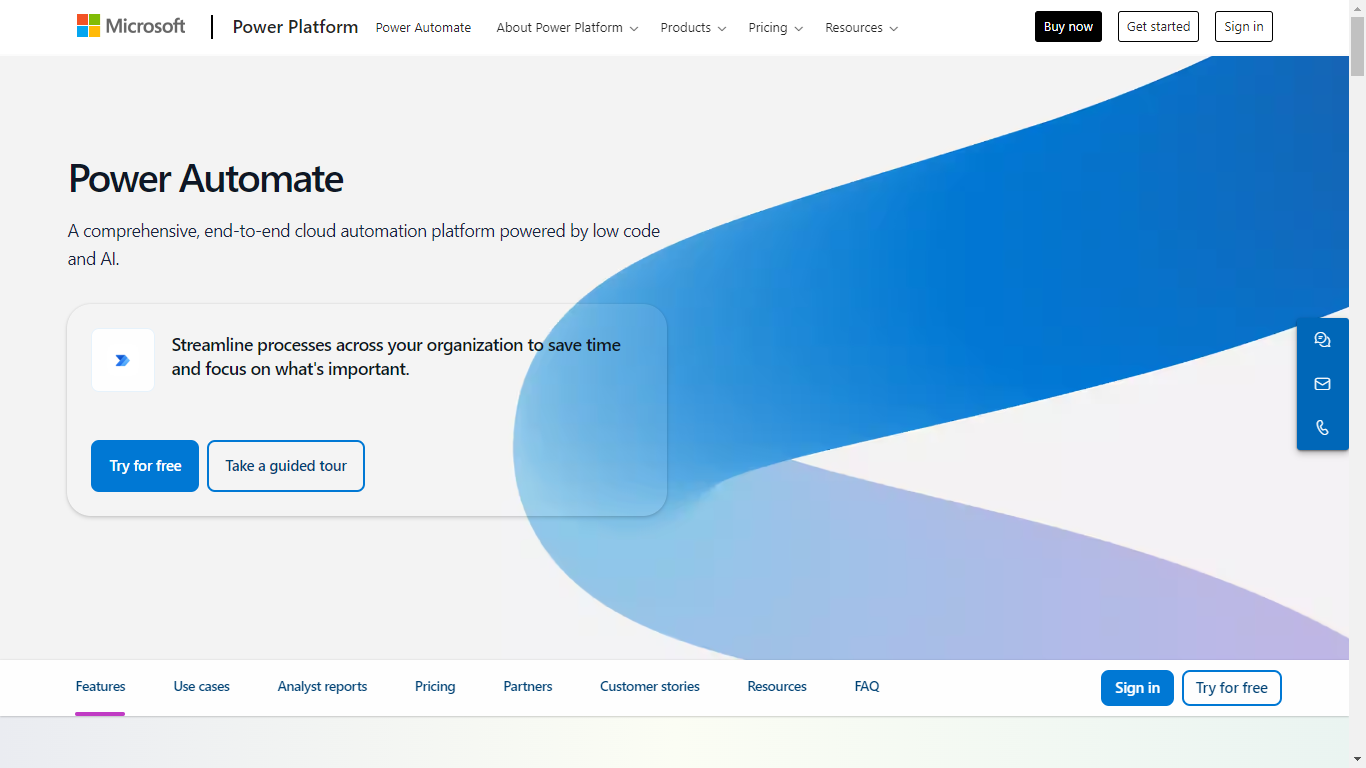Open the Power Automate header link
1366x768 pixels.
tap(423, 28)
